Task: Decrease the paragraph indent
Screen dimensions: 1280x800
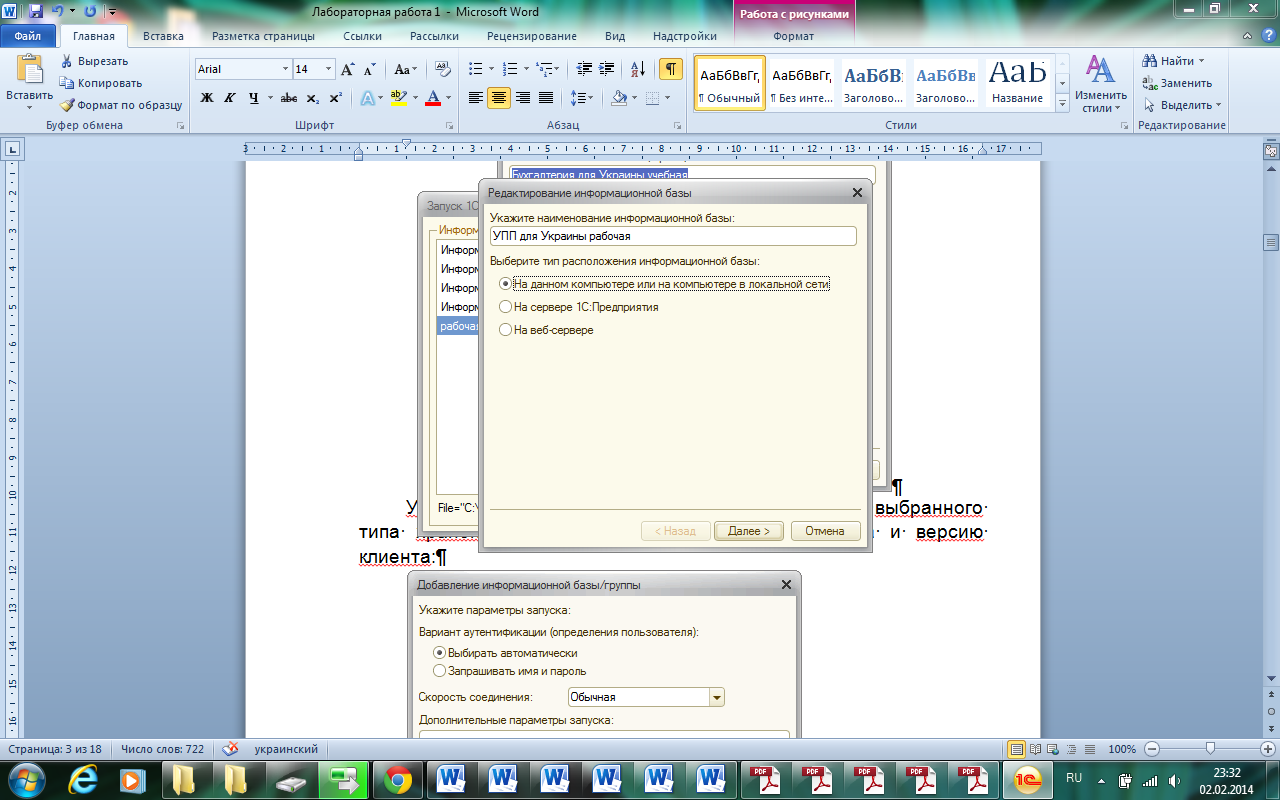Action: click(x=585, y=69)
